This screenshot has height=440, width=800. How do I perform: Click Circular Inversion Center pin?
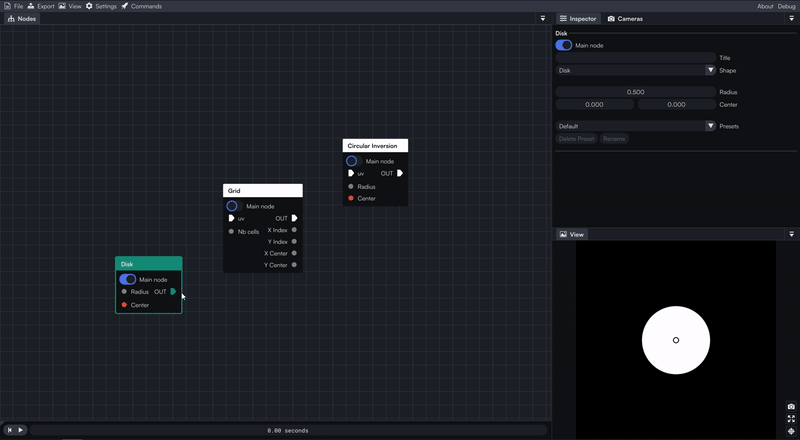pyautogui.click(x=351, y=198)
